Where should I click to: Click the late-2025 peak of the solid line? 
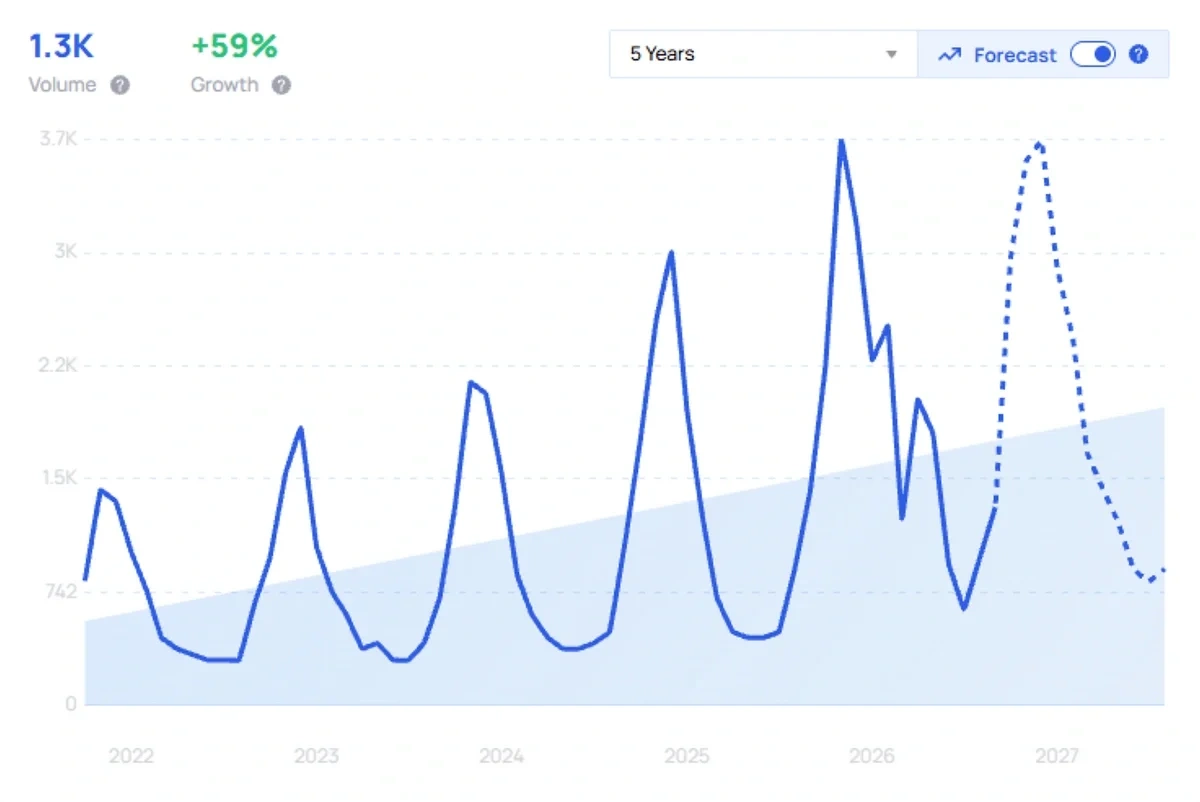841,141
